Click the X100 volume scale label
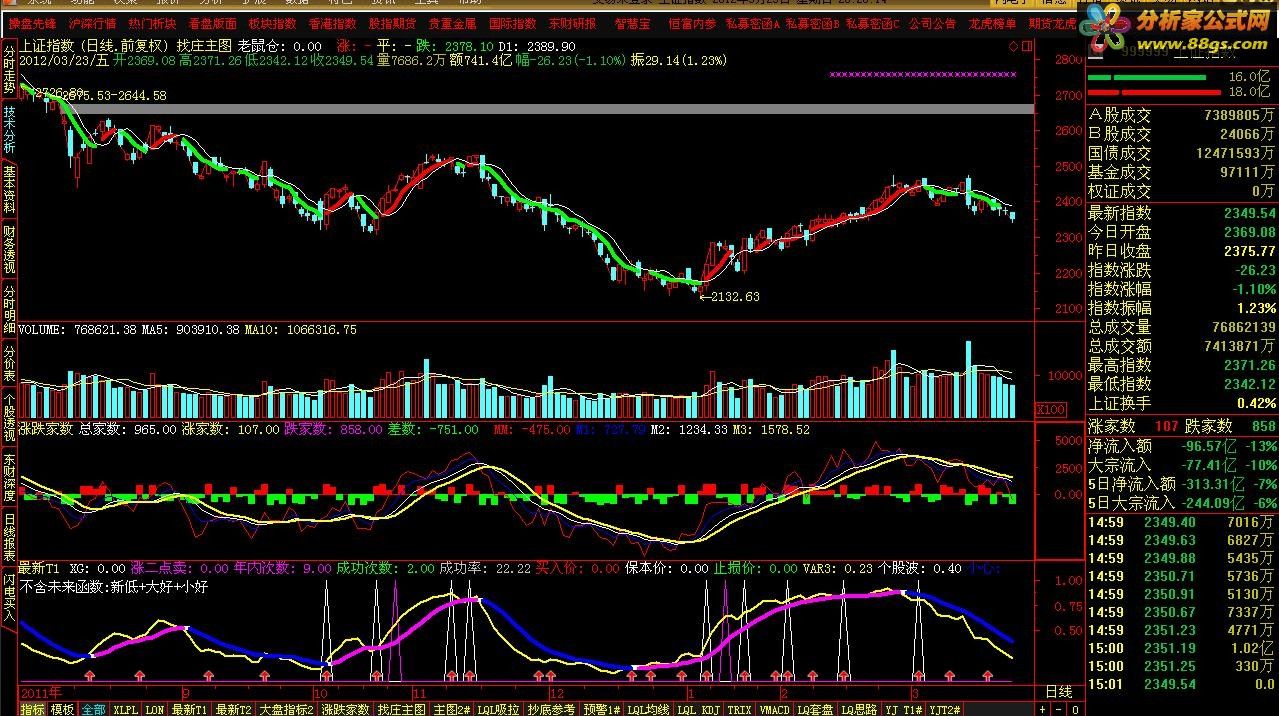Screen dimensions: 1279x716 pyautogui.click(x=1049, y=409)
